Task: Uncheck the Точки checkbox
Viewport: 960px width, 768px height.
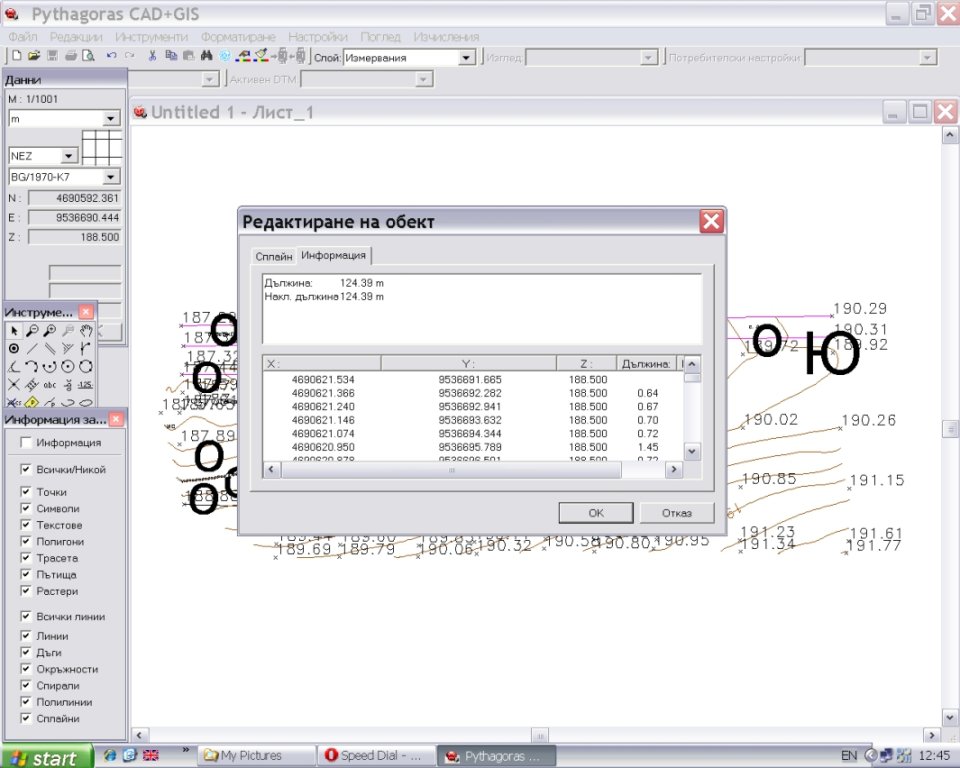Action: (x=26, y=492)
